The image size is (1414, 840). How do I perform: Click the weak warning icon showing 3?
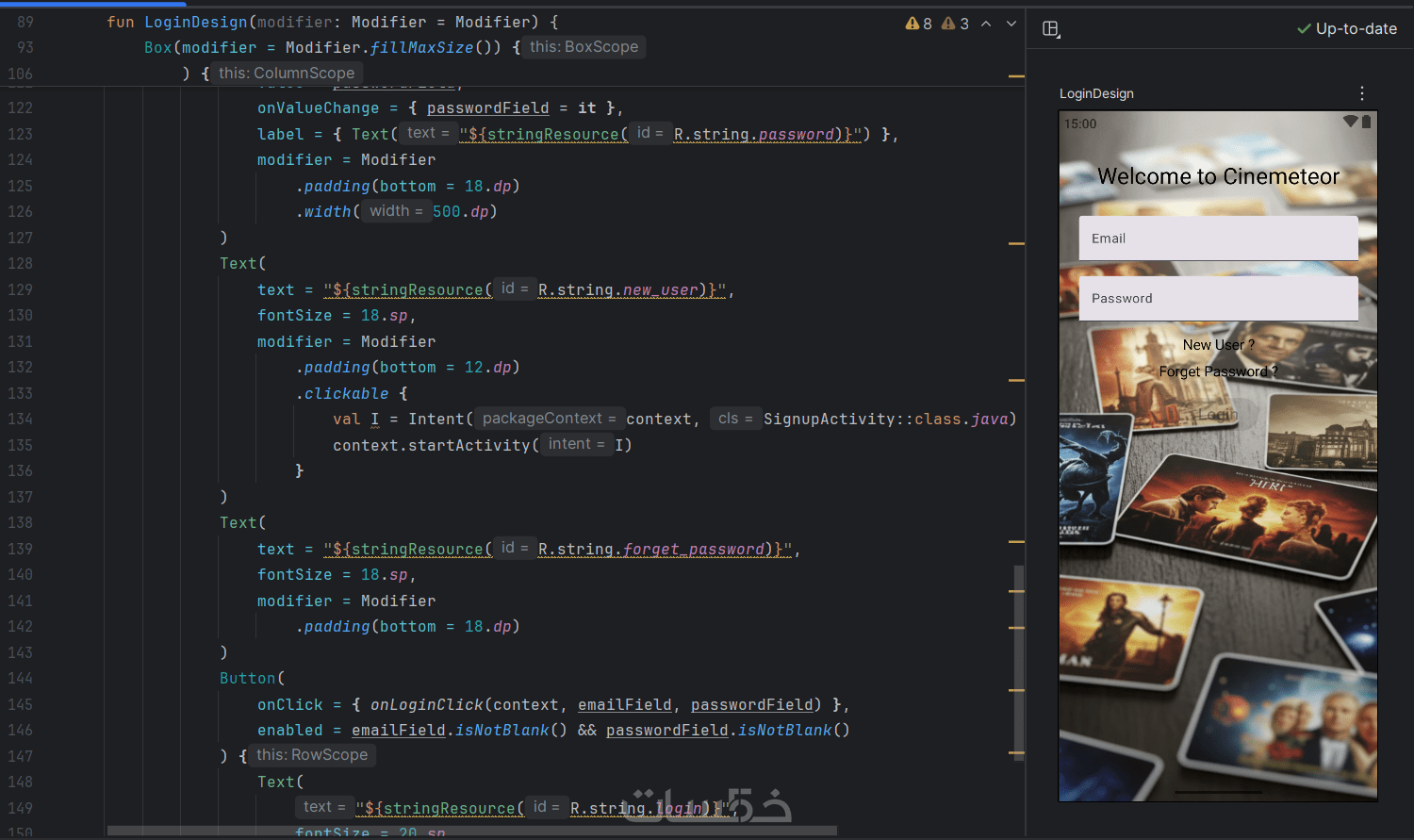(x=955, y=24)
